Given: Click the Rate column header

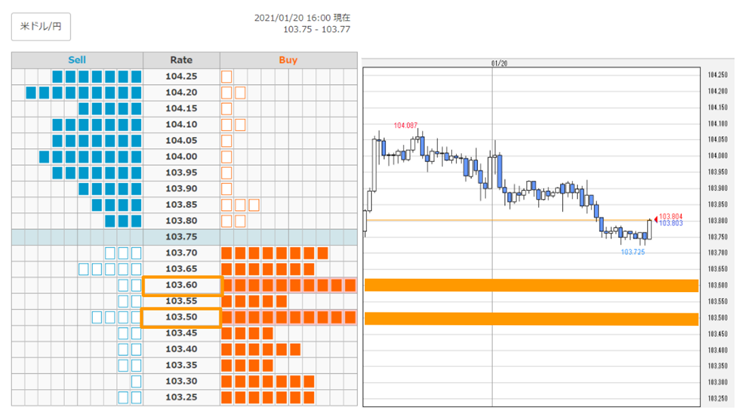Looking at the screenshot, I should tap(181, 60).
